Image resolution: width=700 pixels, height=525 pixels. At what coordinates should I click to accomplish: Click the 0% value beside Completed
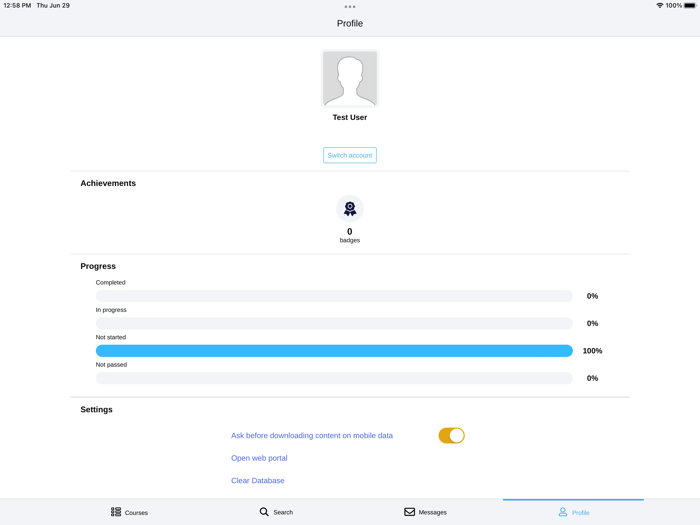tap(592, 296)
